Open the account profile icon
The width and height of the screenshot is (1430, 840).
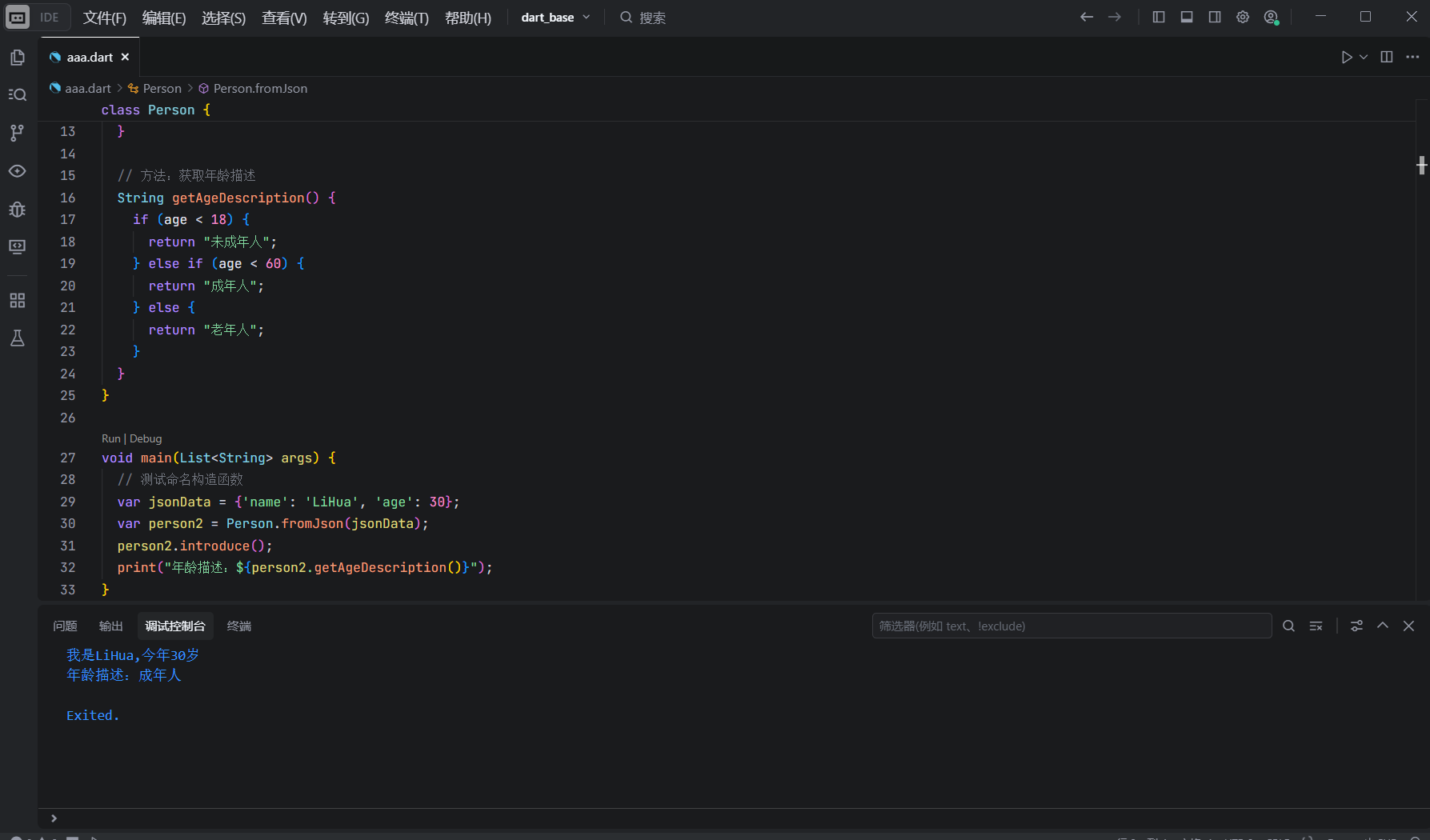[x=1271, y=17]
